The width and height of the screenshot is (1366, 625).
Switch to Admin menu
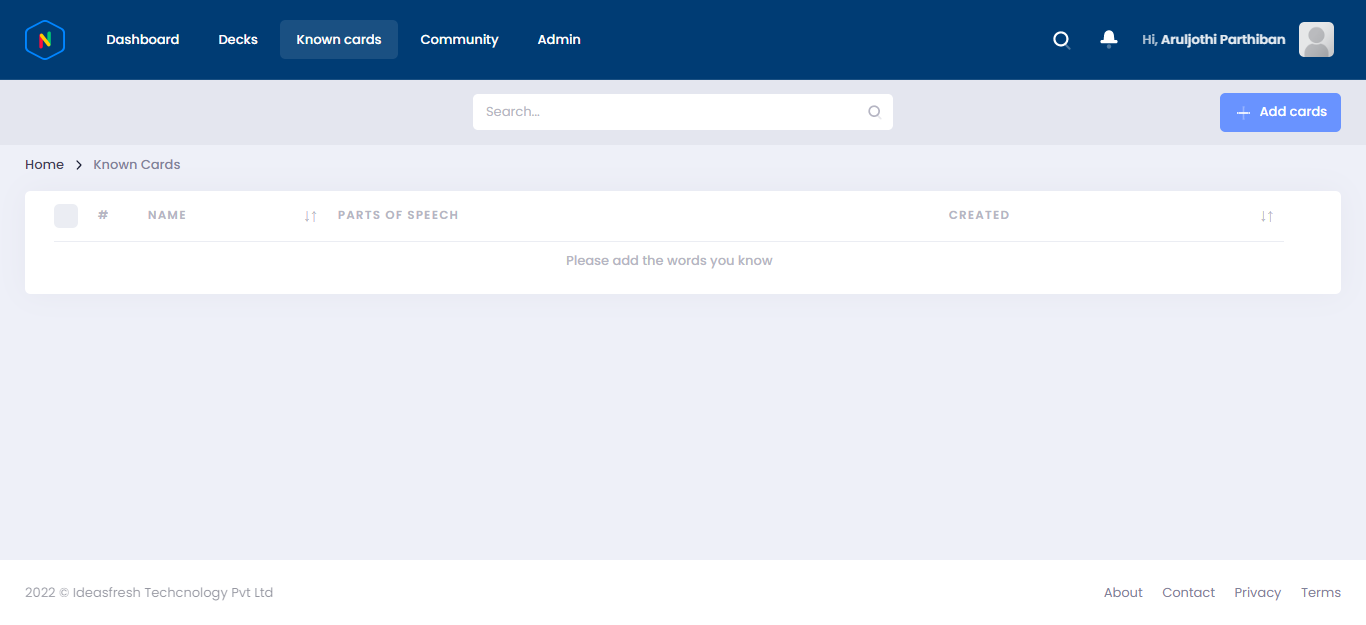[x=559, y=40]
